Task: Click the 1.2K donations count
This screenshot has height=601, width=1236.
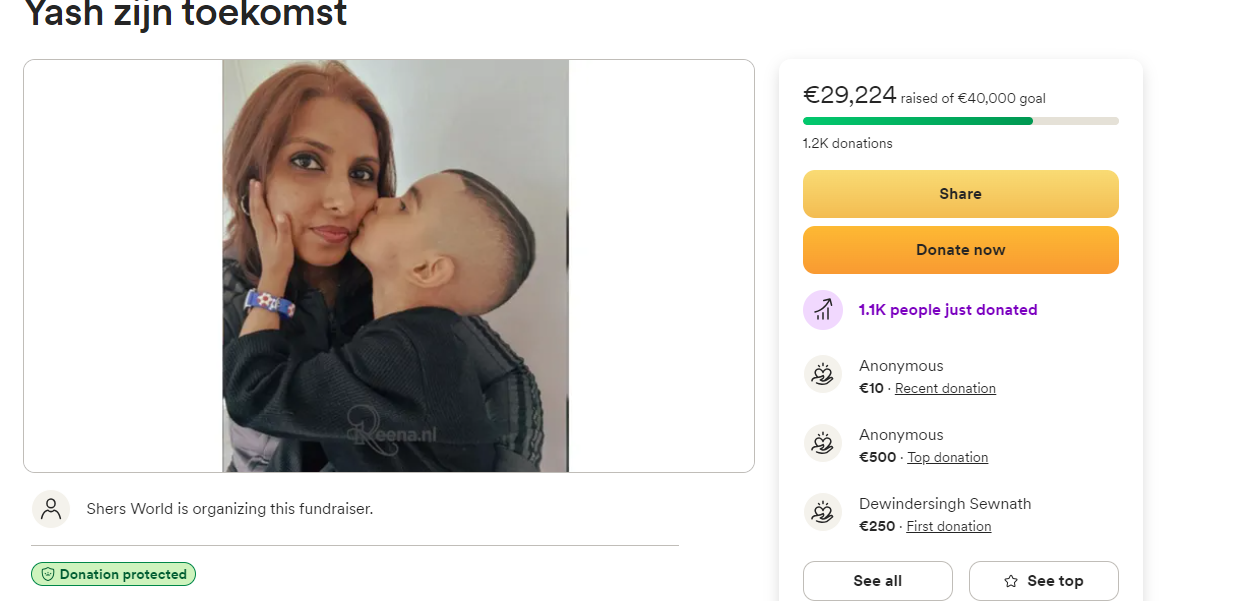Action: click(847, 144)
